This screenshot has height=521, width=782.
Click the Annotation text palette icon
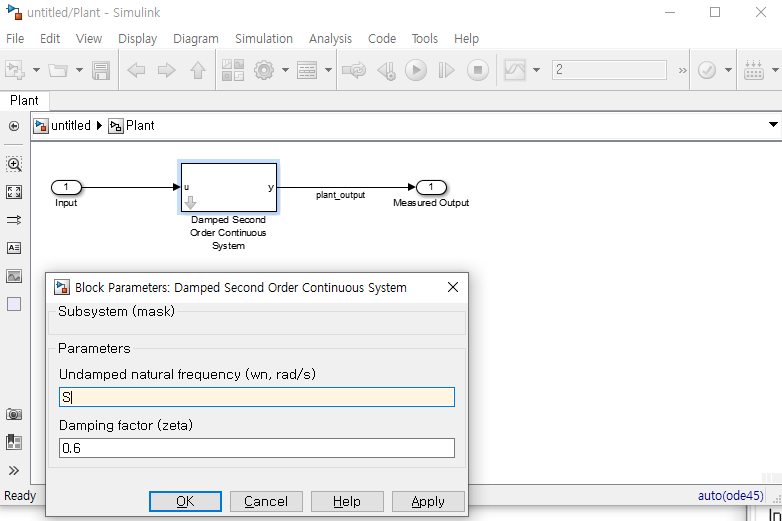[x=14, y=248]
